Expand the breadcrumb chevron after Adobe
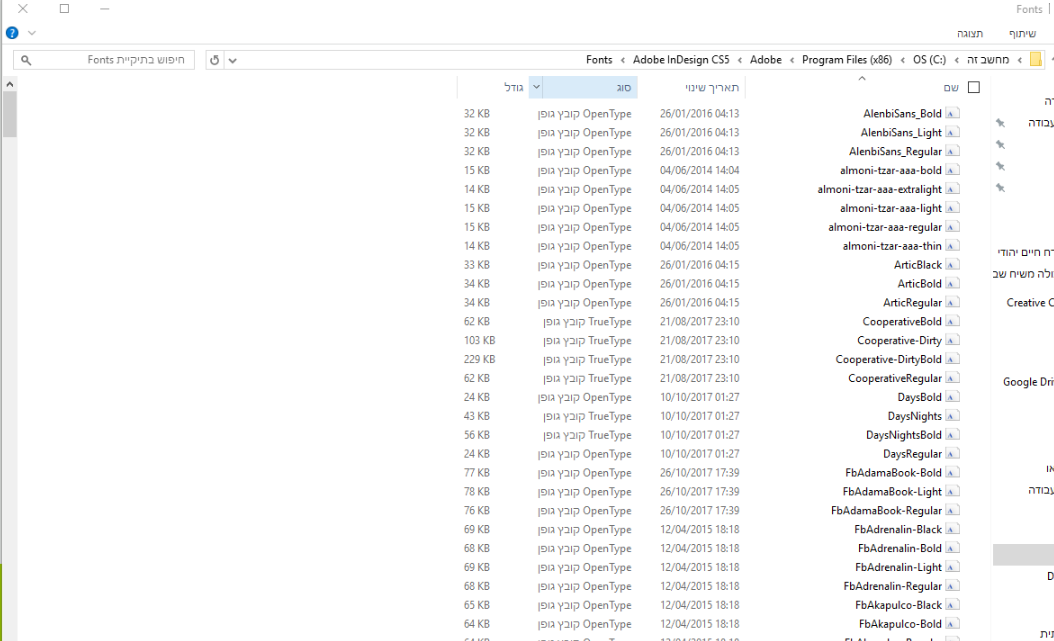The width and height of the screenshot is (1054, 641). tap(740, 60)
